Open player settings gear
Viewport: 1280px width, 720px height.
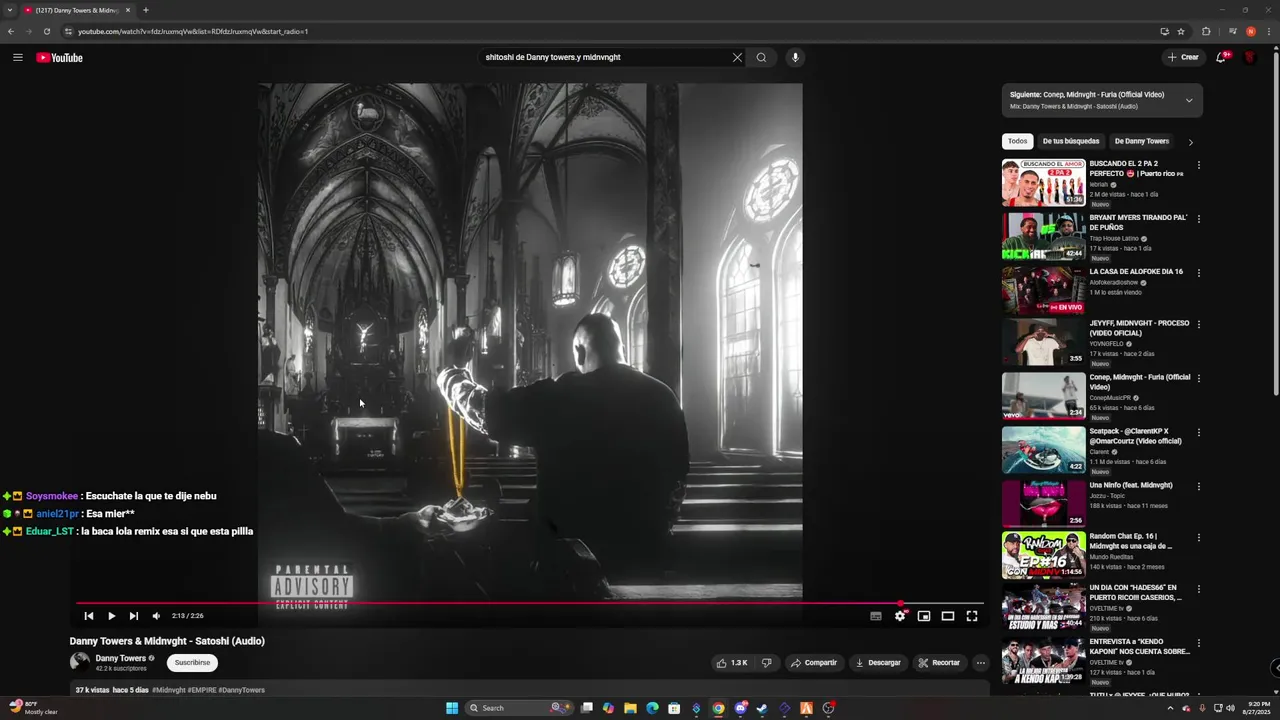(900, 616)
